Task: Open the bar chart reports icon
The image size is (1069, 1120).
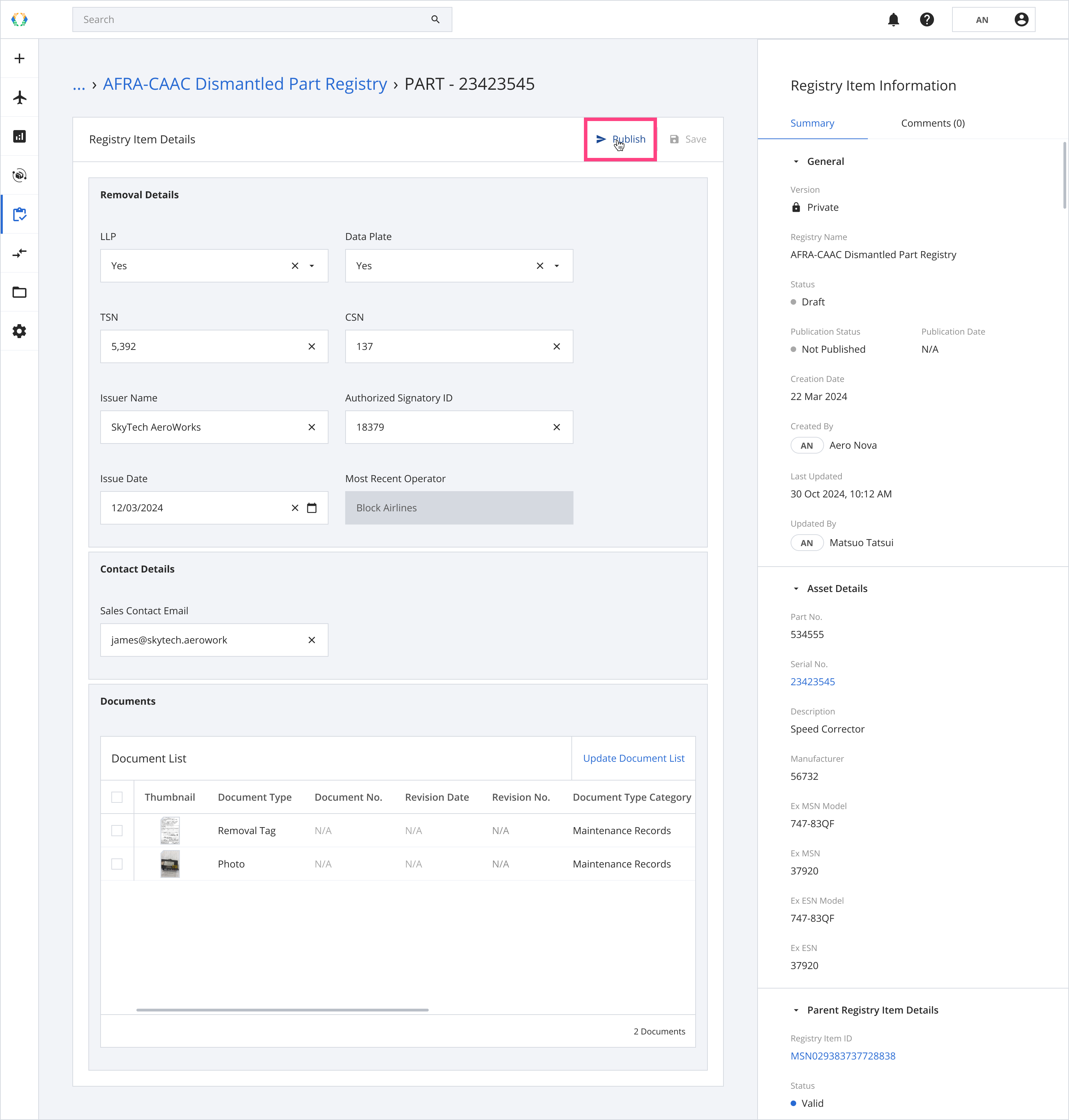Action: [19, 136]
